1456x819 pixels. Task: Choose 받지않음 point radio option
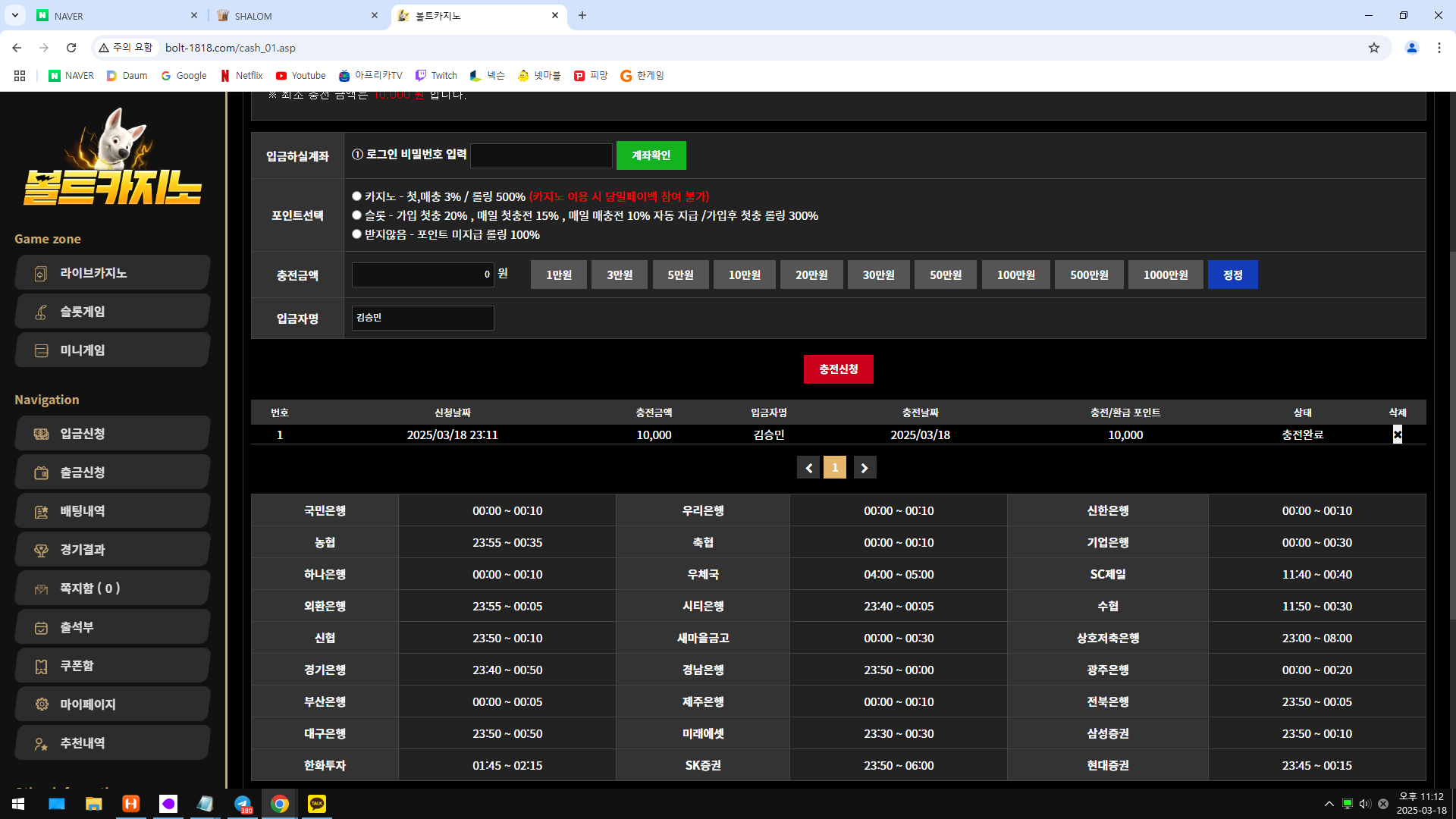pyautogui.click(x=356, y=234)
